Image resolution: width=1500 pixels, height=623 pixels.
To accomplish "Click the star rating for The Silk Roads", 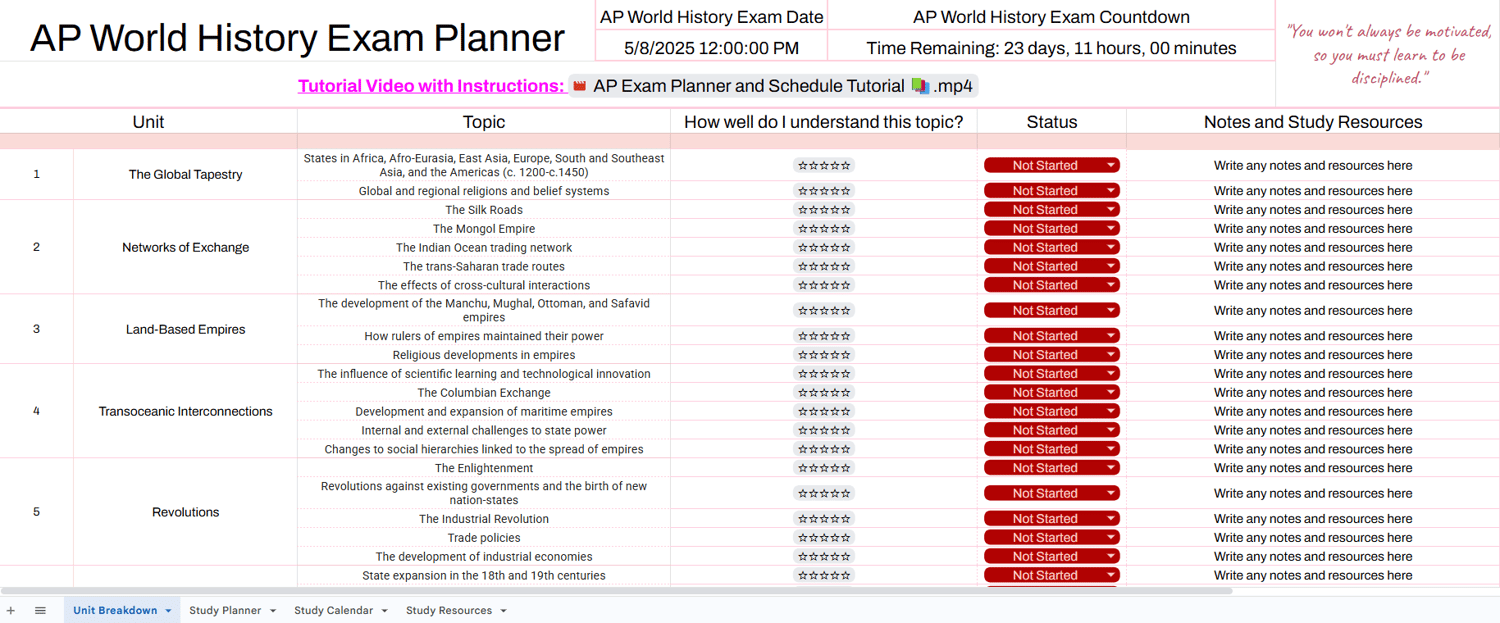I will tap(824, 210).
